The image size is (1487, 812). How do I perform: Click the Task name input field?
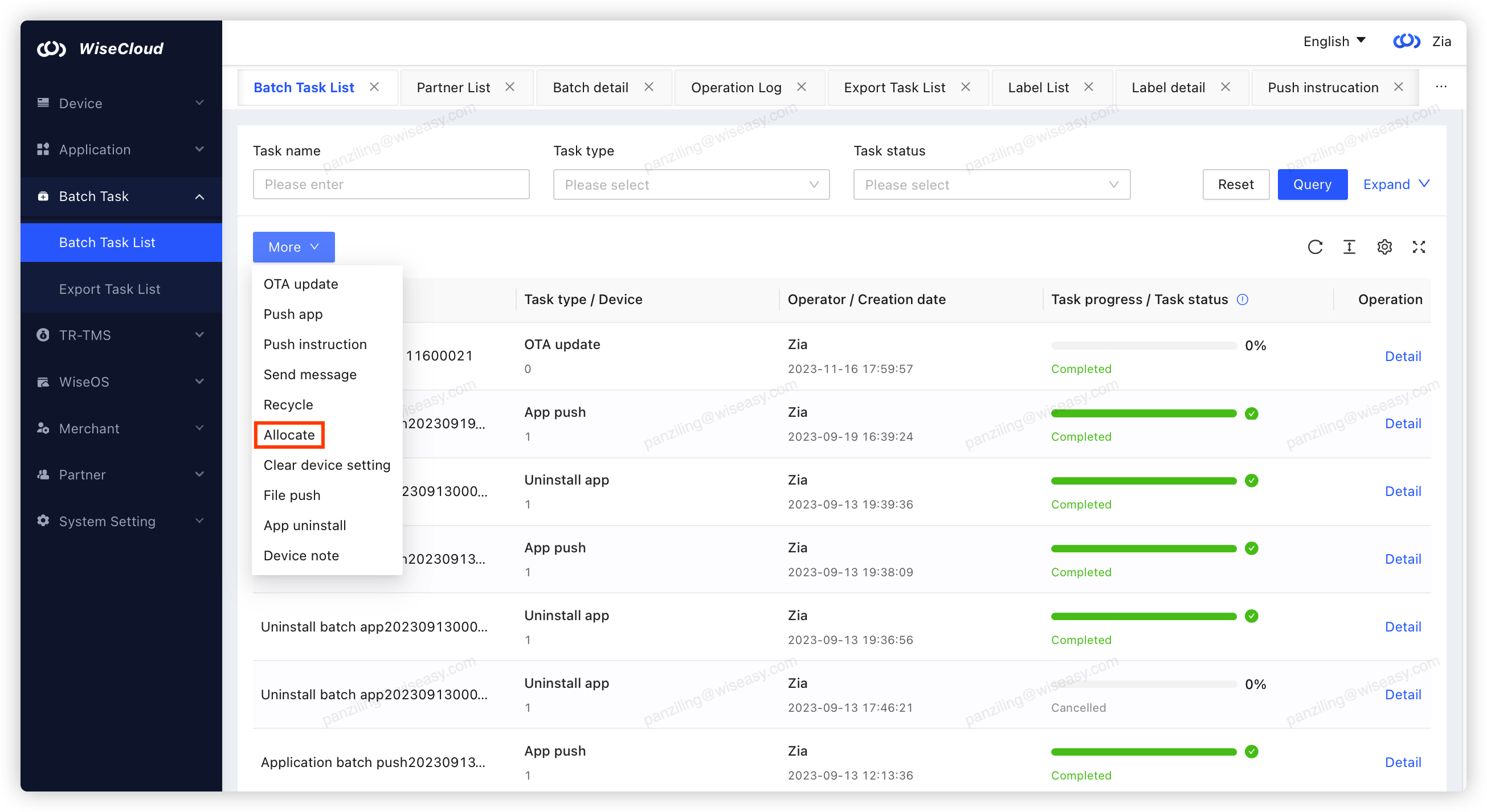coord(391,184)
